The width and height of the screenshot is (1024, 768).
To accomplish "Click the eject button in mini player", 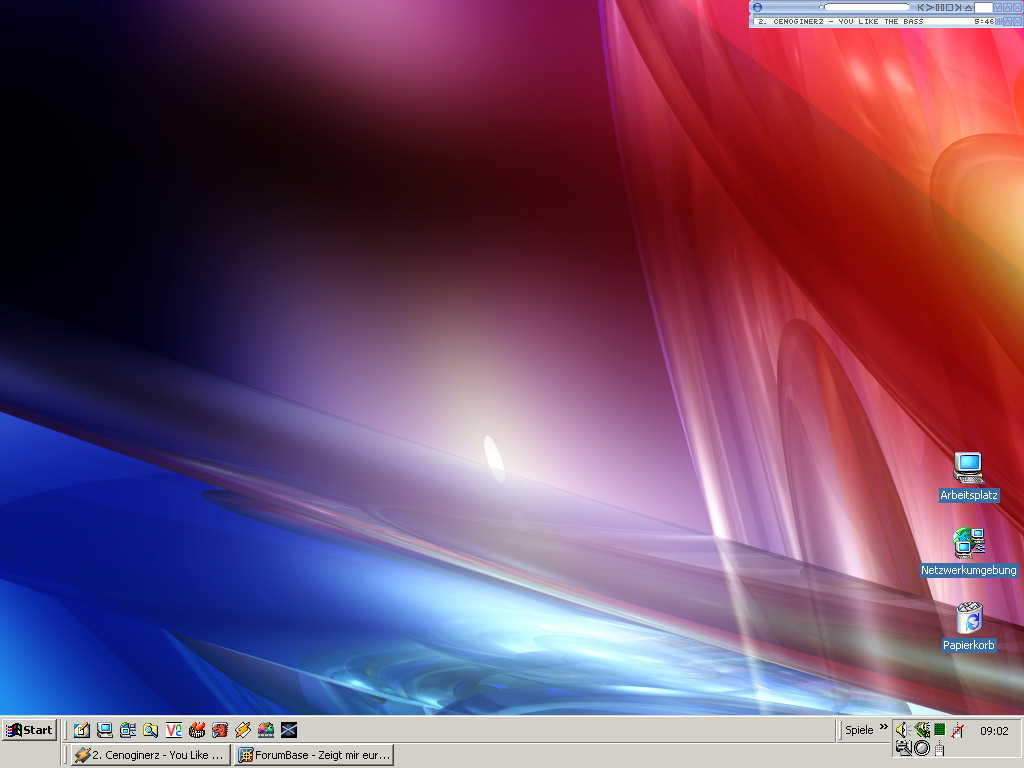I will [x=969, y=8].
